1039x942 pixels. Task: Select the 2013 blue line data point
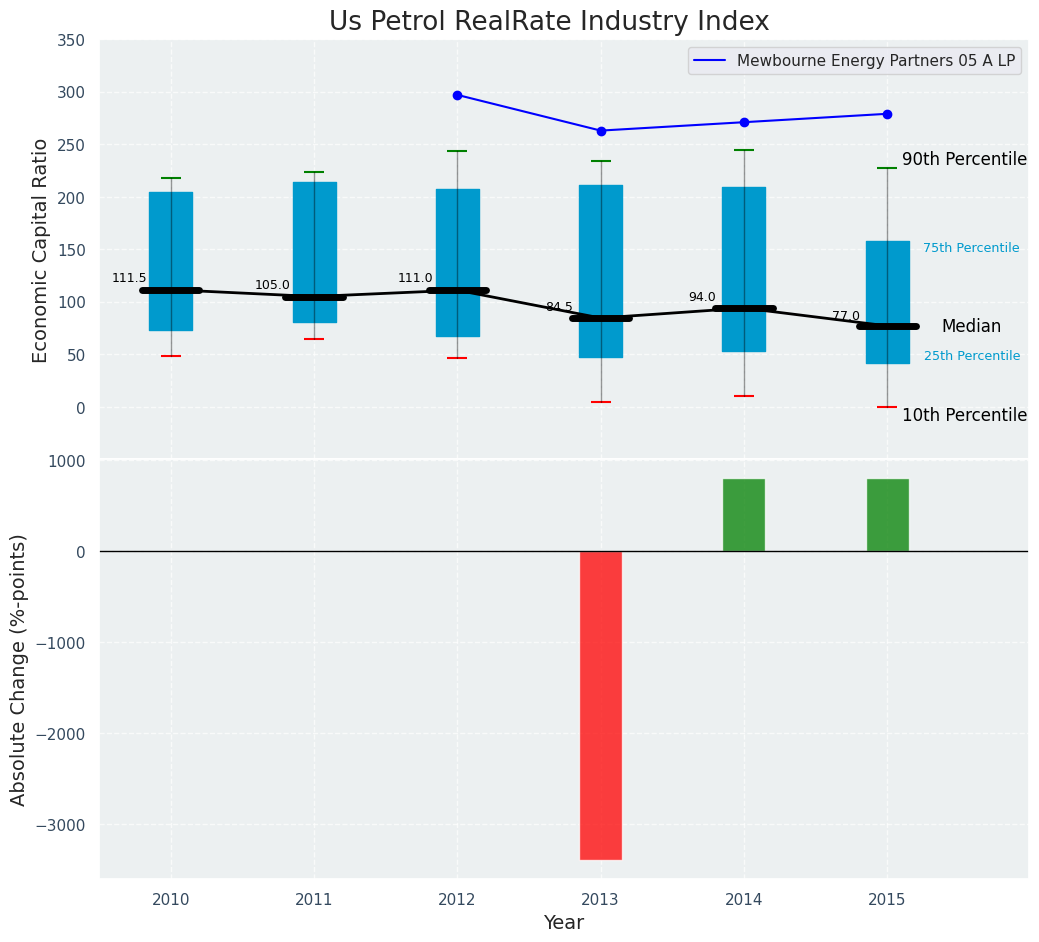click(601, 131)
